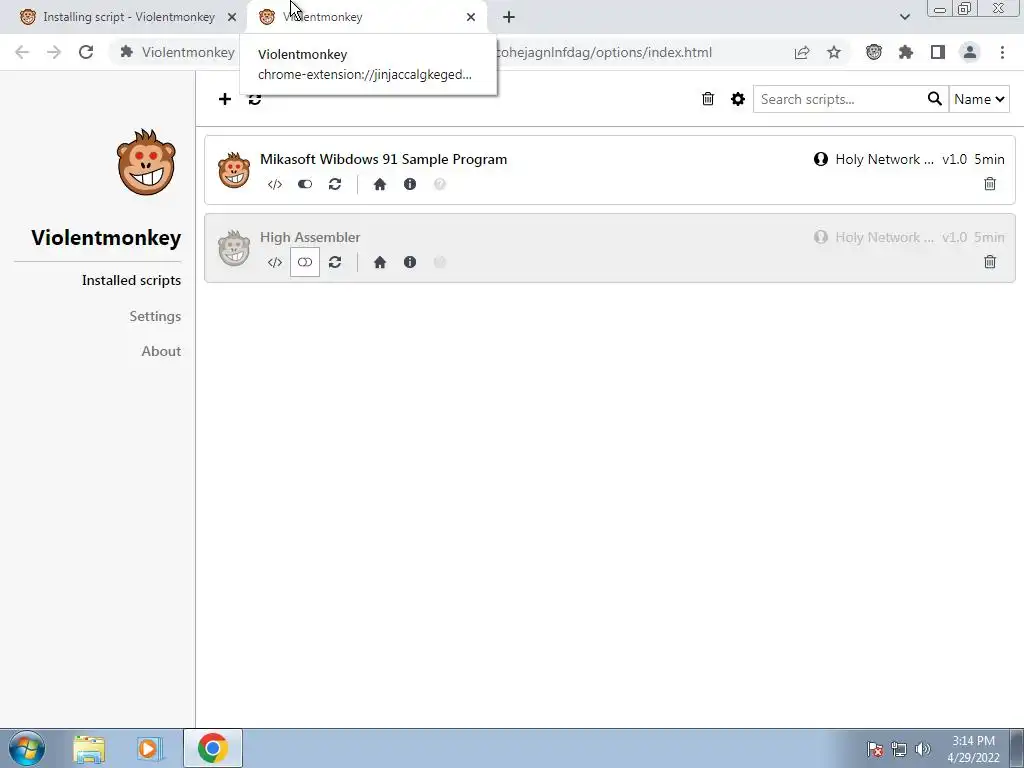The height and width of the screenshot is (768, 1024).
Task: Check updates for High Assembler script
Action: (x=335, y=262)
